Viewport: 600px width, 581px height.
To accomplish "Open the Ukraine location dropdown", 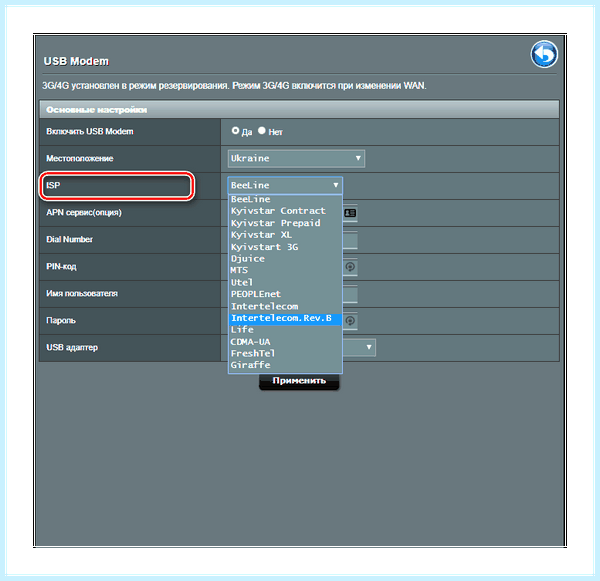I will tap(296, 158).
